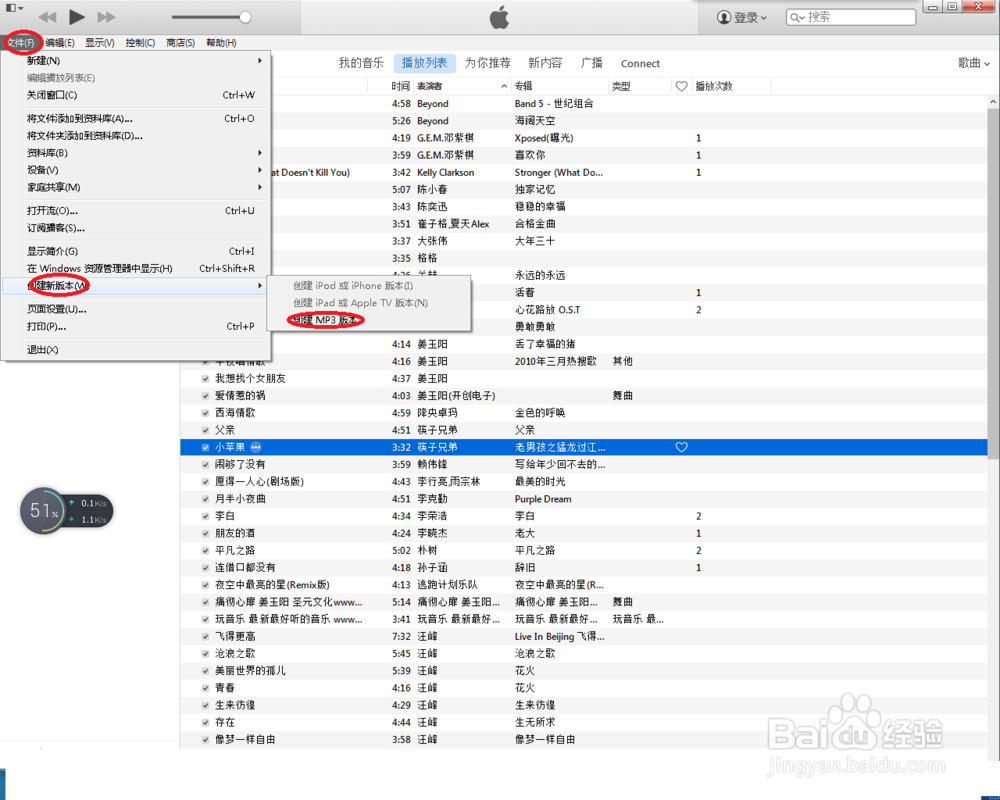Switch to the 为你推荐 tab
1000x800 pixels.
(487, 63)
